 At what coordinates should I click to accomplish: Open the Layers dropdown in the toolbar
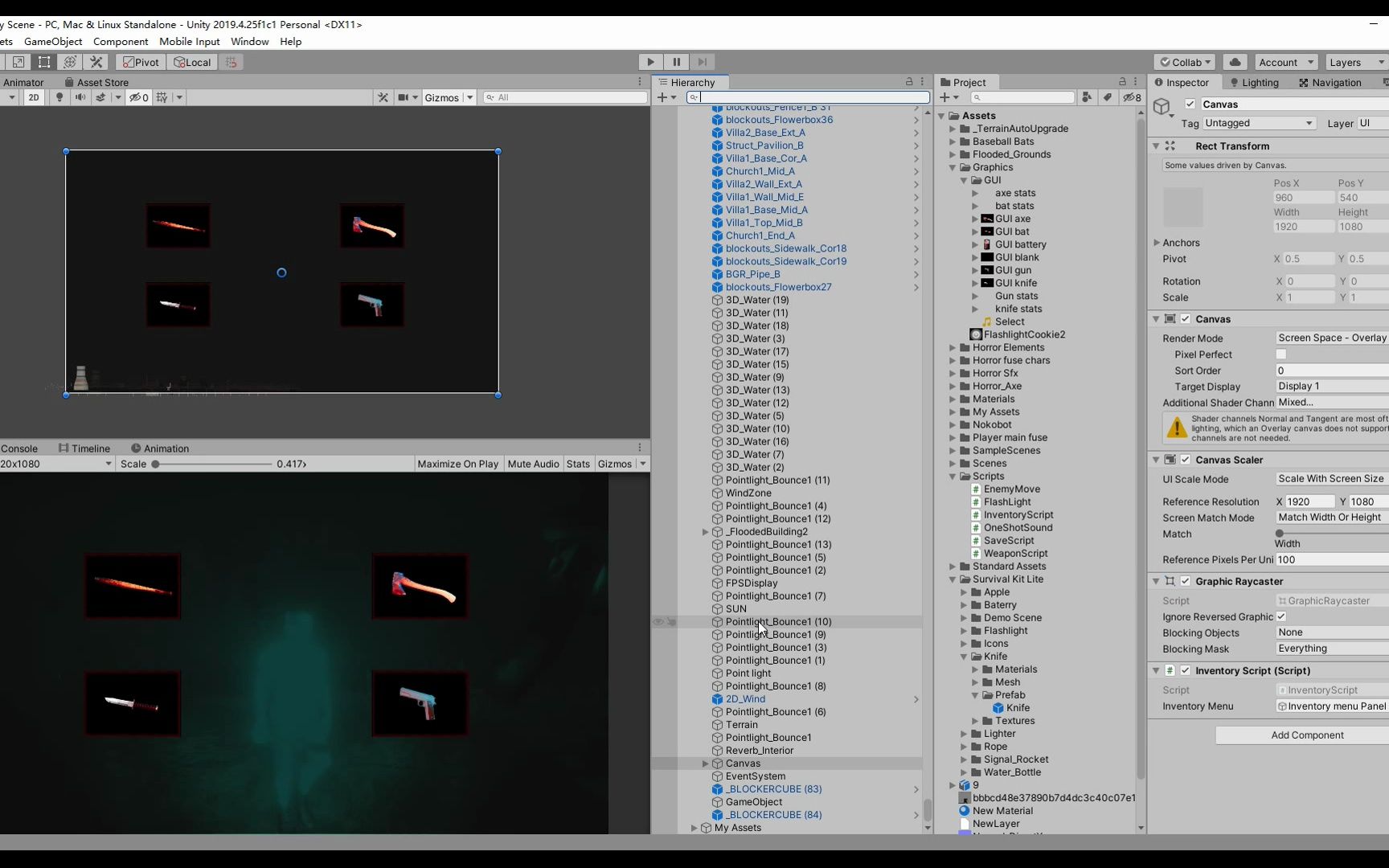coord(1355,62)
